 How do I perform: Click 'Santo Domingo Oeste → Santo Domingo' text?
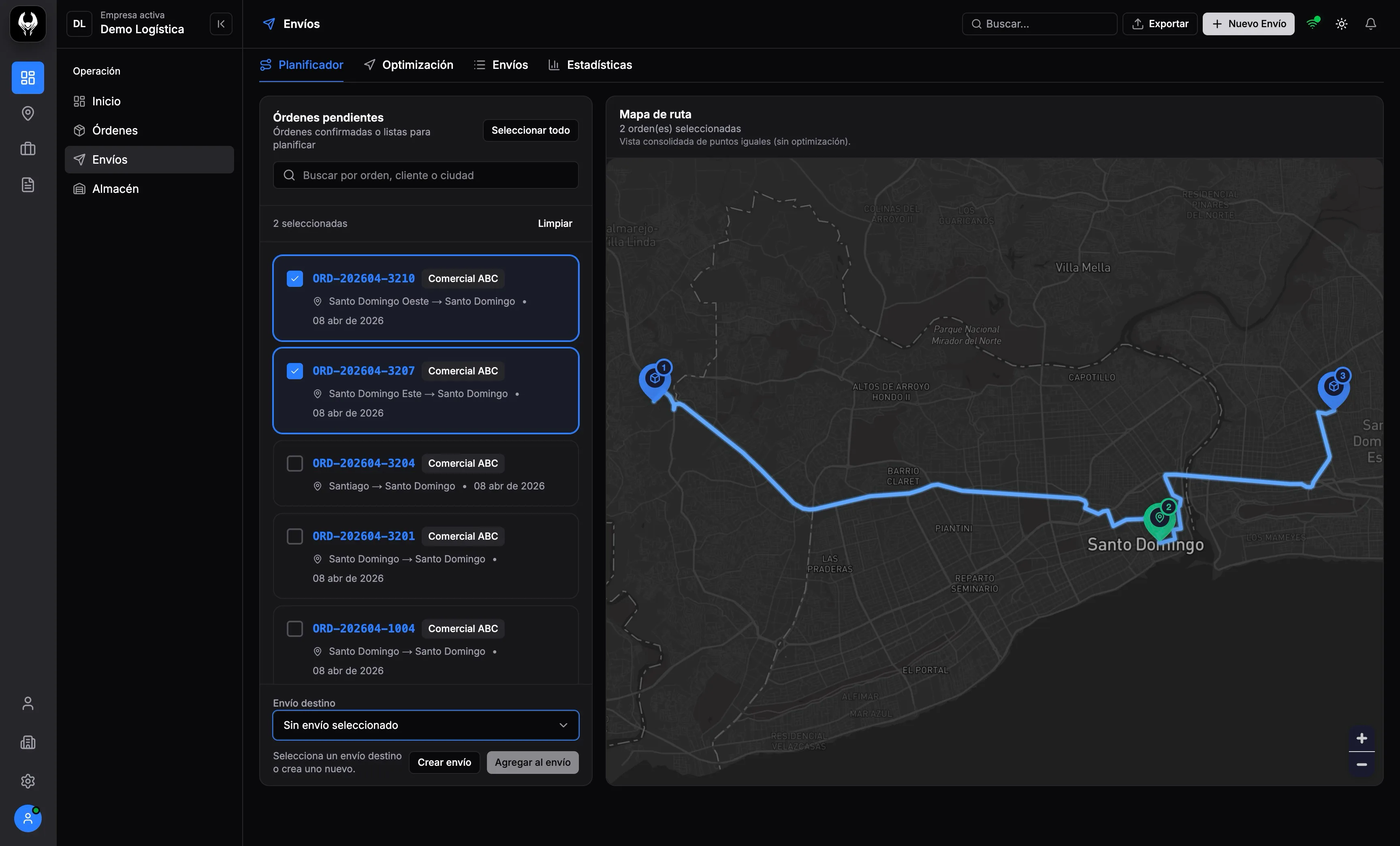(x=422, y=301)
